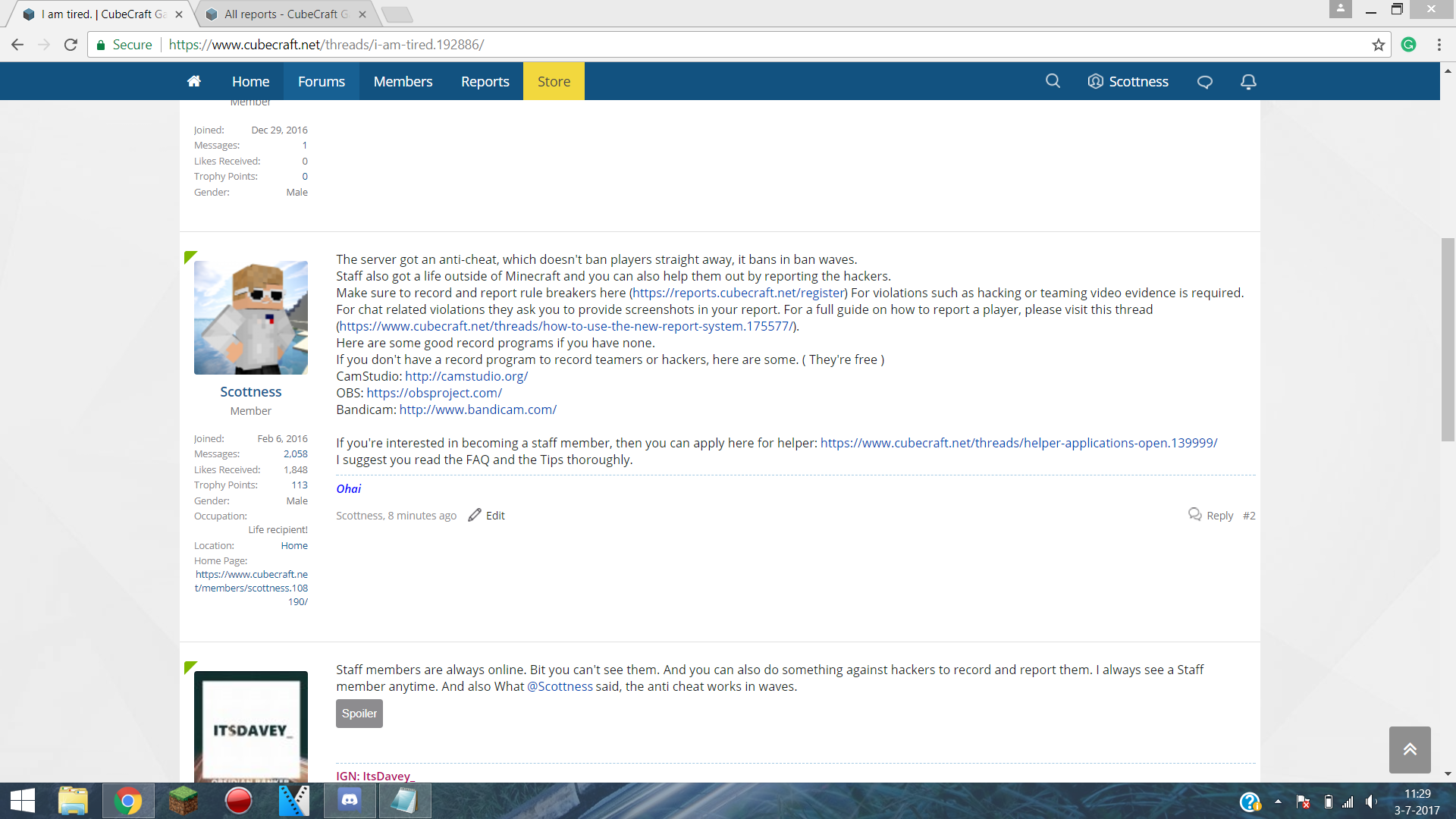Open conversations inbox speech bubble icon
The image size is (1456, 819).
tap(1205, 82)
